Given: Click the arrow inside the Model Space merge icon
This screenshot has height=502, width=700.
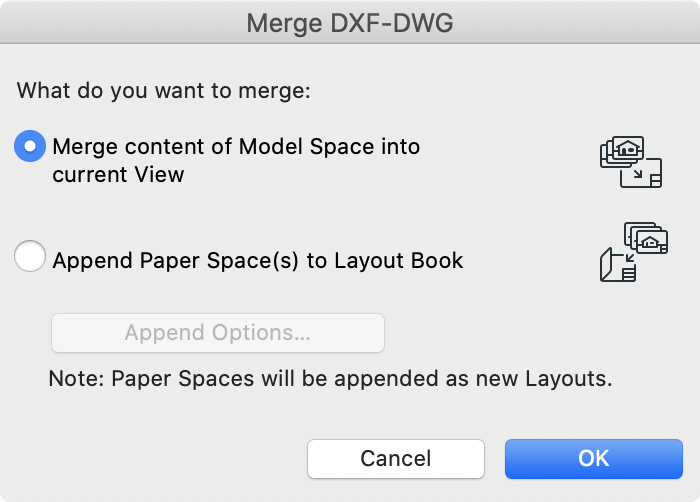Looking at the screenshot, I should (638, 174).
